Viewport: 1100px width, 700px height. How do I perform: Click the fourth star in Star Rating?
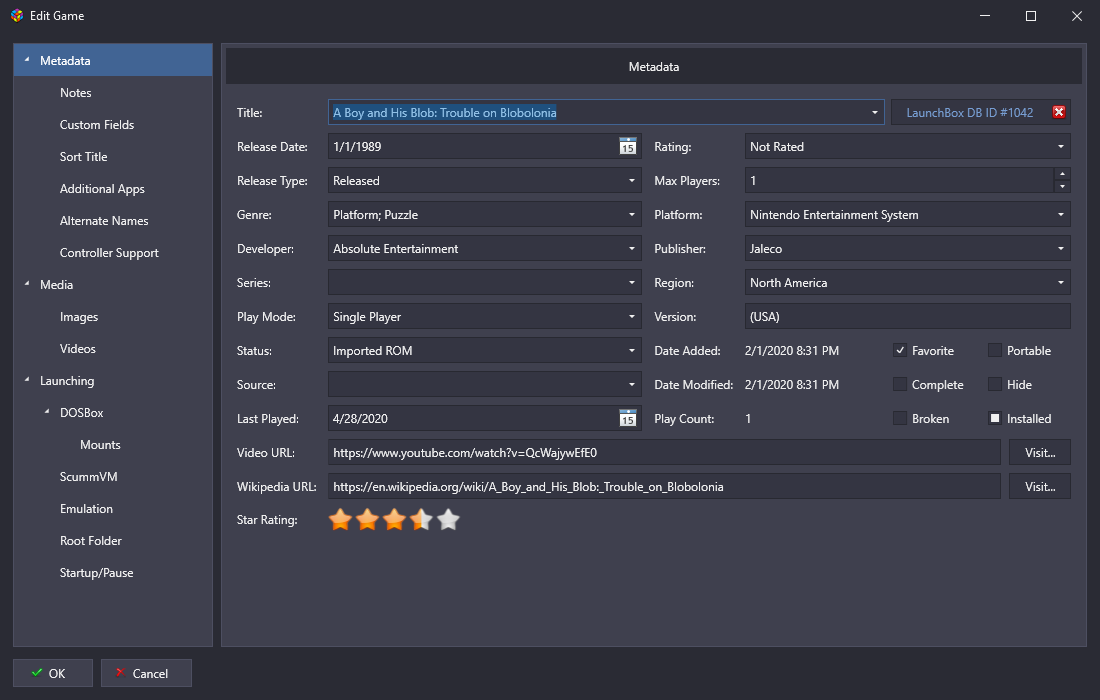coord(421,520)
